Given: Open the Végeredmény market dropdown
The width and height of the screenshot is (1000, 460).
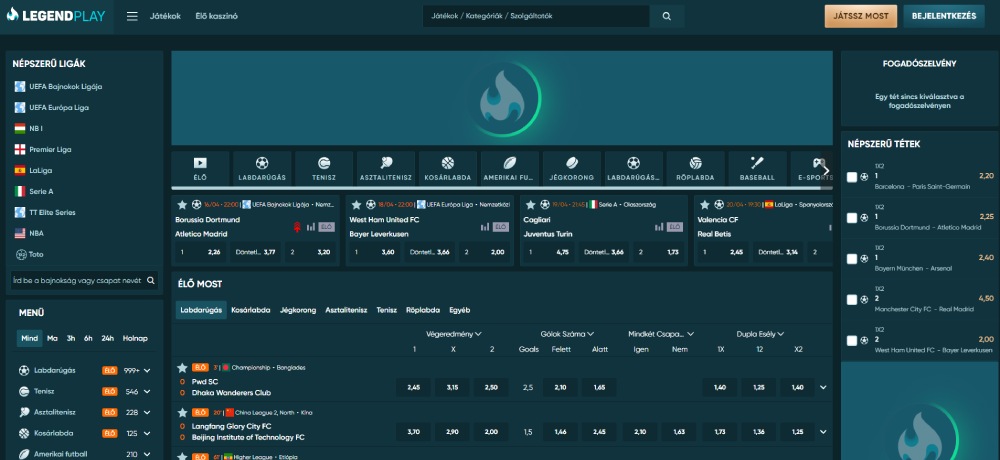Looking at the screenshot, I should click(x=454, y=334).
